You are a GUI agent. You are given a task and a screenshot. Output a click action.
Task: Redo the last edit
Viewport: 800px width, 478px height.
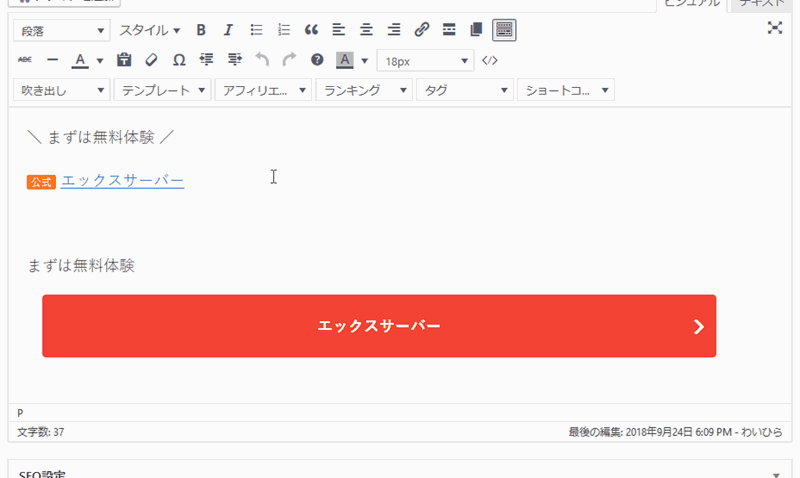(289, 60)
